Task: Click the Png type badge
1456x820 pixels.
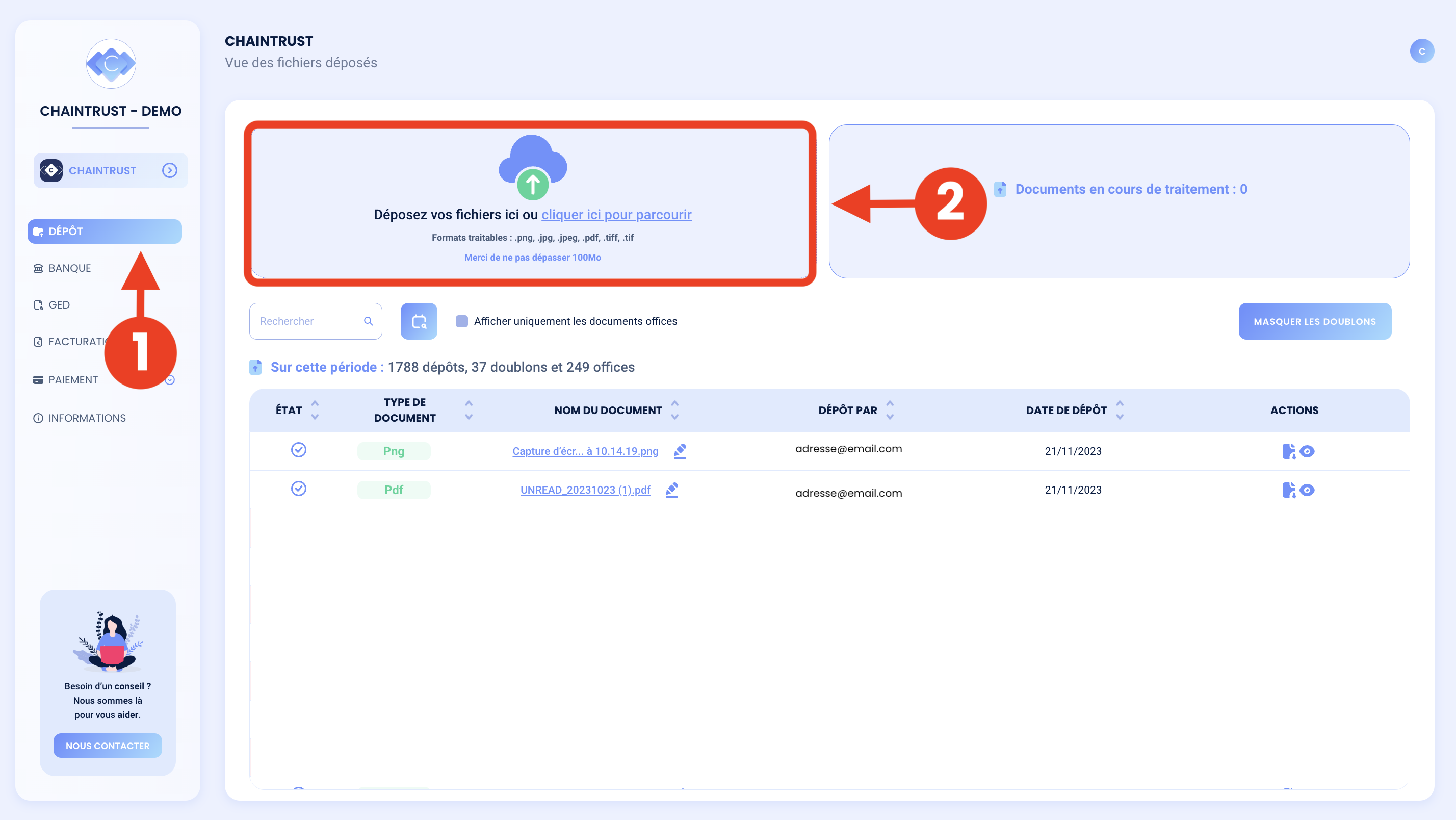Action: click(394, 451)
